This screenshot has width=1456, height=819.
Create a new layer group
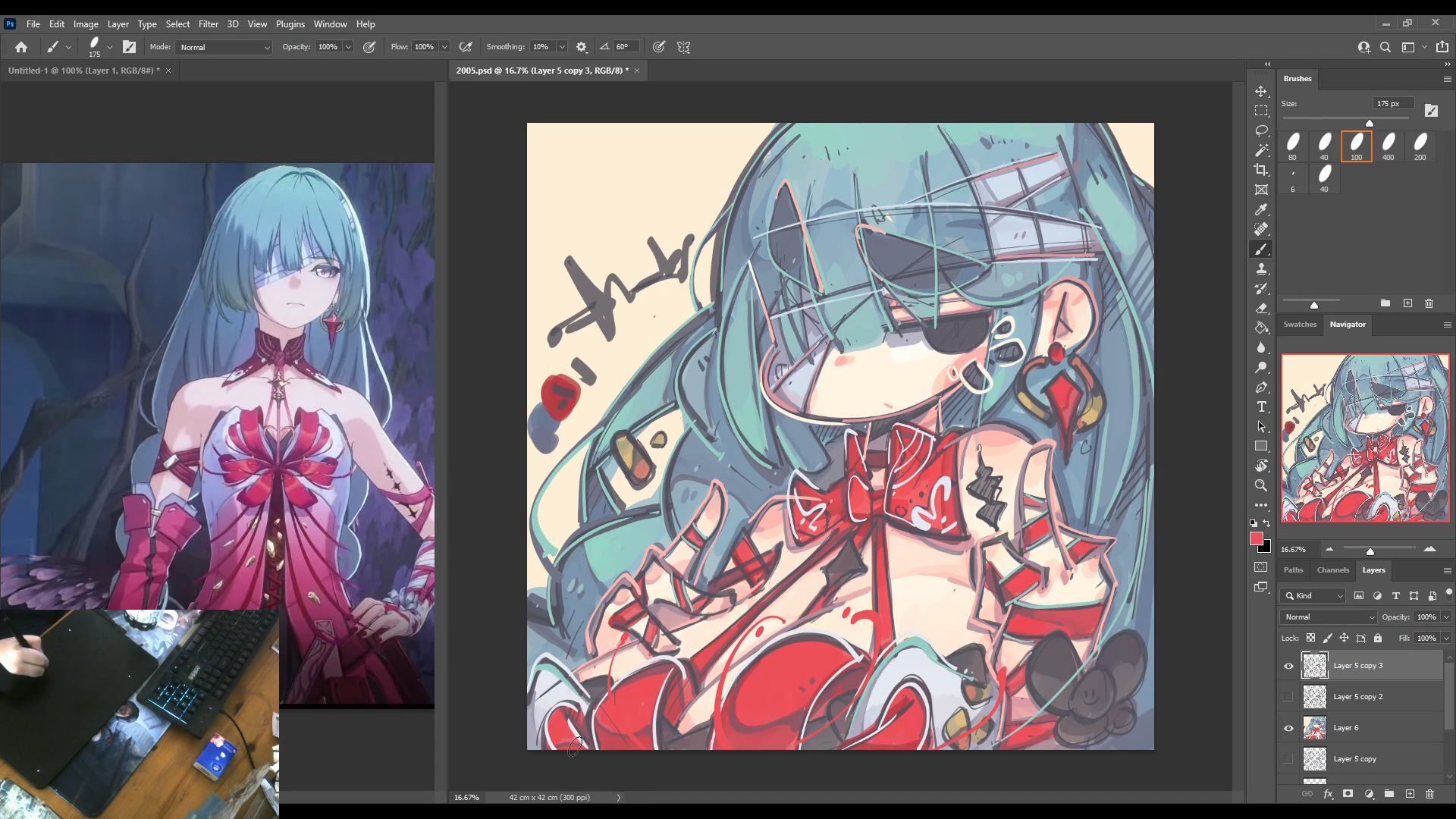click(1389, 794)
